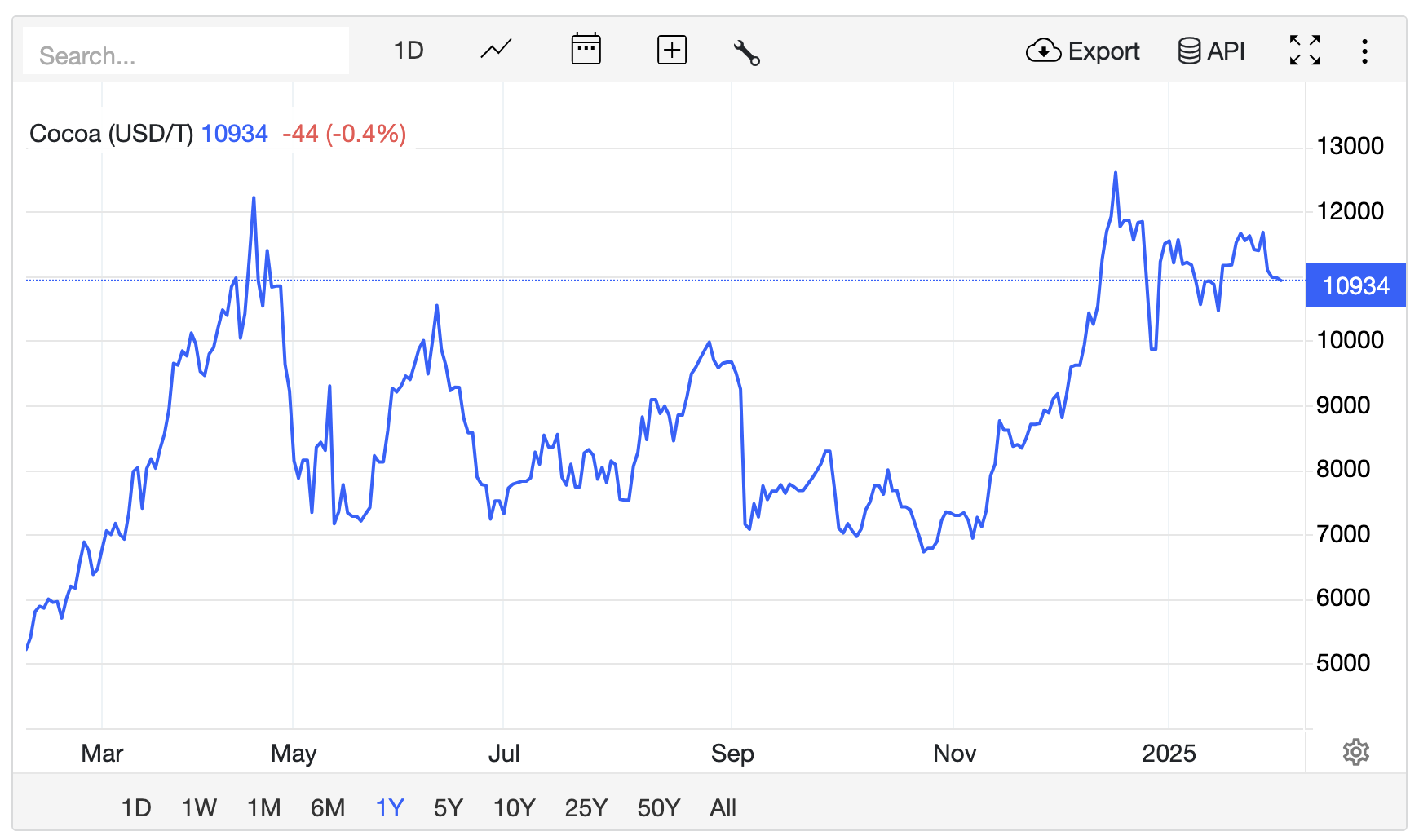Image resolution: width=1419 pixels, height=840 pixels.
Task: Click the 10000 y-axis label
Action: tap(1350, 340)
